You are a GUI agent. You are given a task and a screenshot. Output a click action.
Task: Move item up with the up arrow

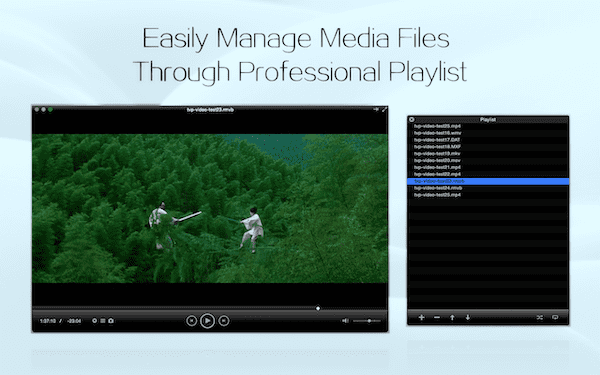point(452,317)
